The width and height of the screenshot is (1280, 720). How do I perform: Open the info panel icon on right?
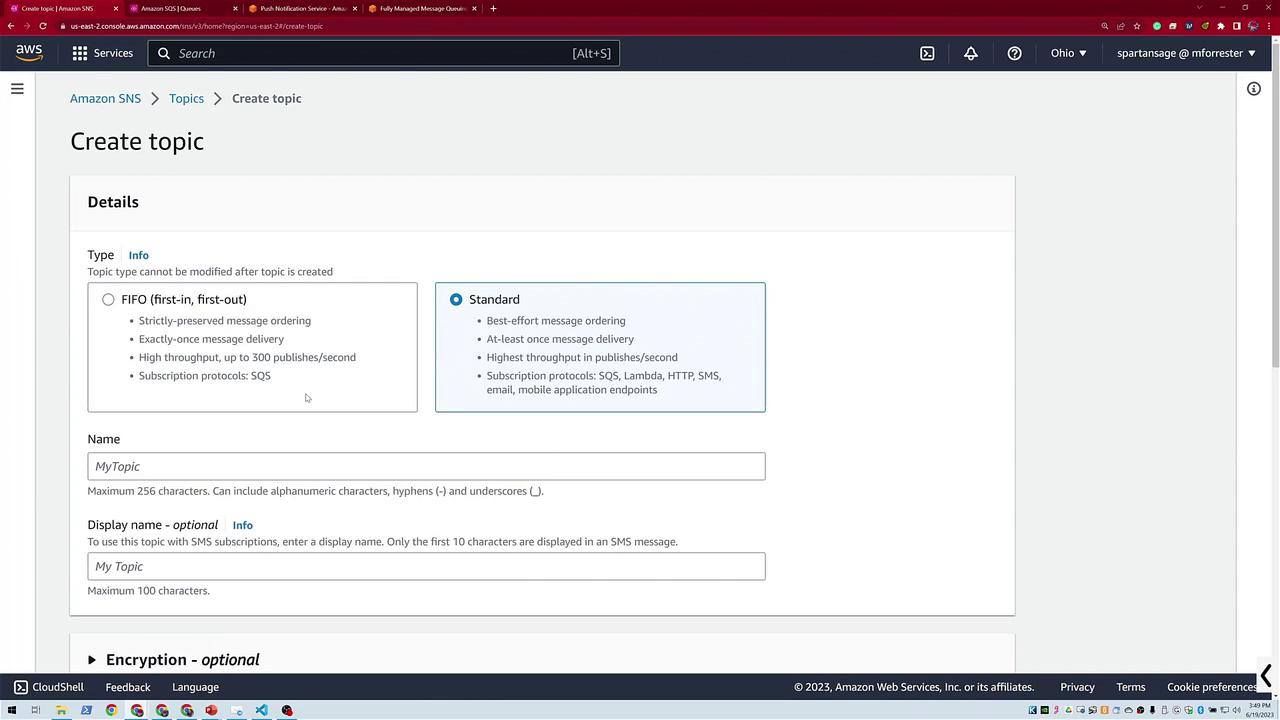pos(1254,89)
